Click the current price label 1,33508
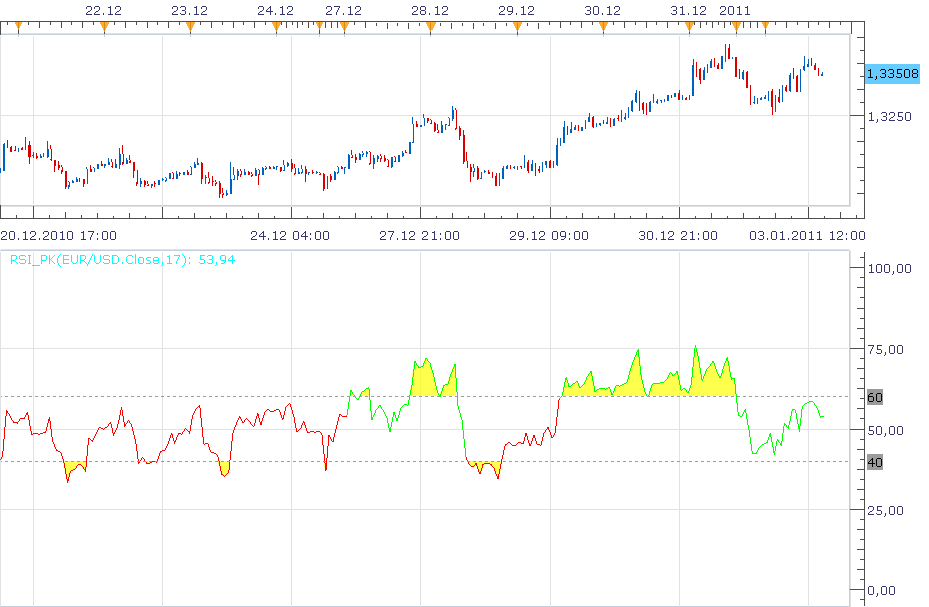 click(892, 73)
